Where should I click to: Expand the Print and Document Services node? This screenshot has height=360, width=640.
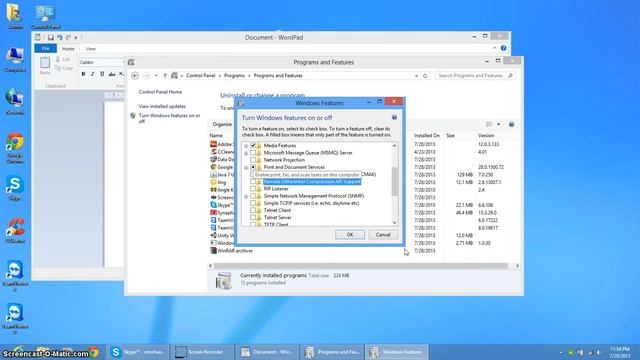[246, 167]
